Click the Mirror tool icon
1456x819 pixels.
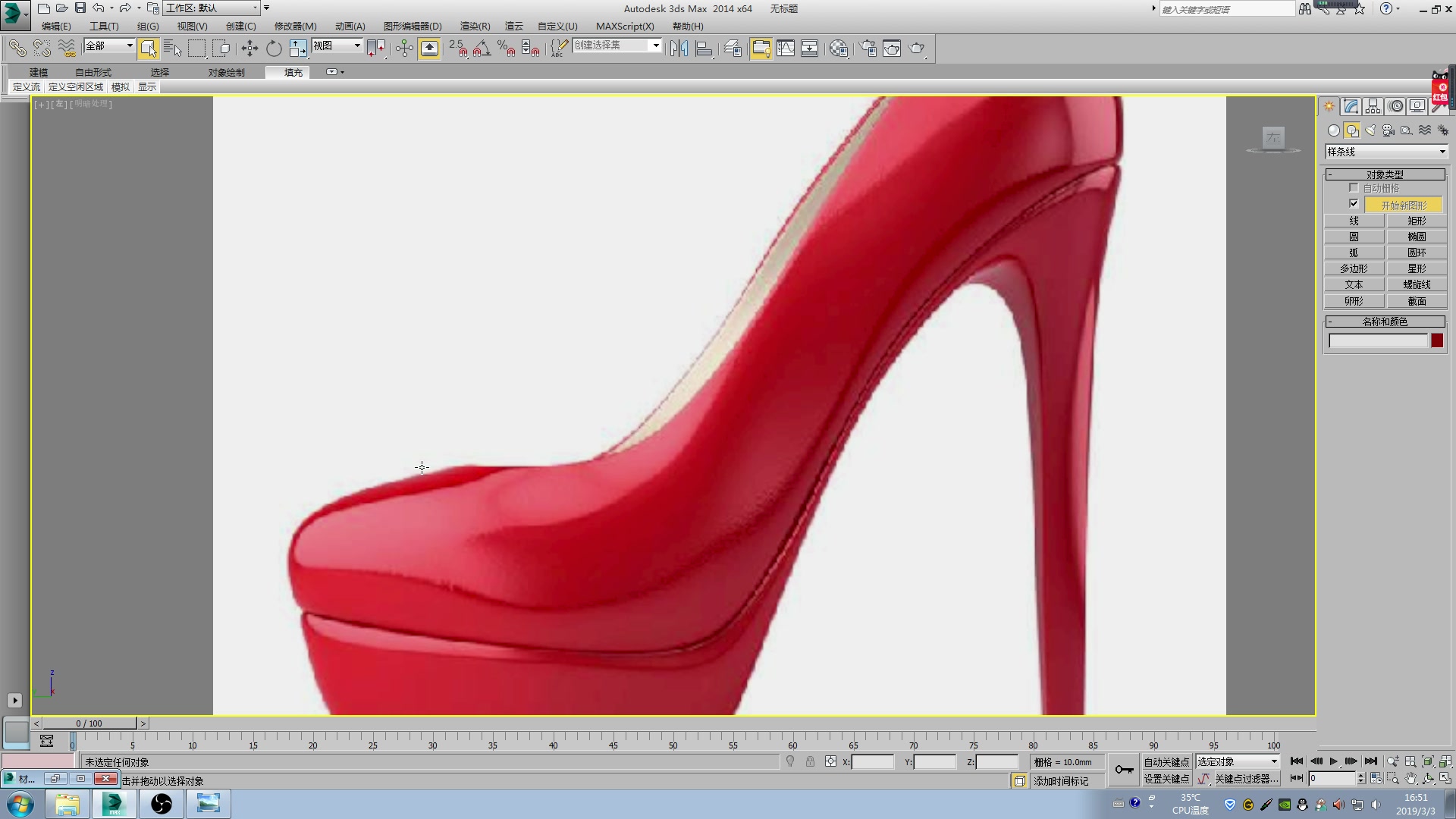click(679, 49)
